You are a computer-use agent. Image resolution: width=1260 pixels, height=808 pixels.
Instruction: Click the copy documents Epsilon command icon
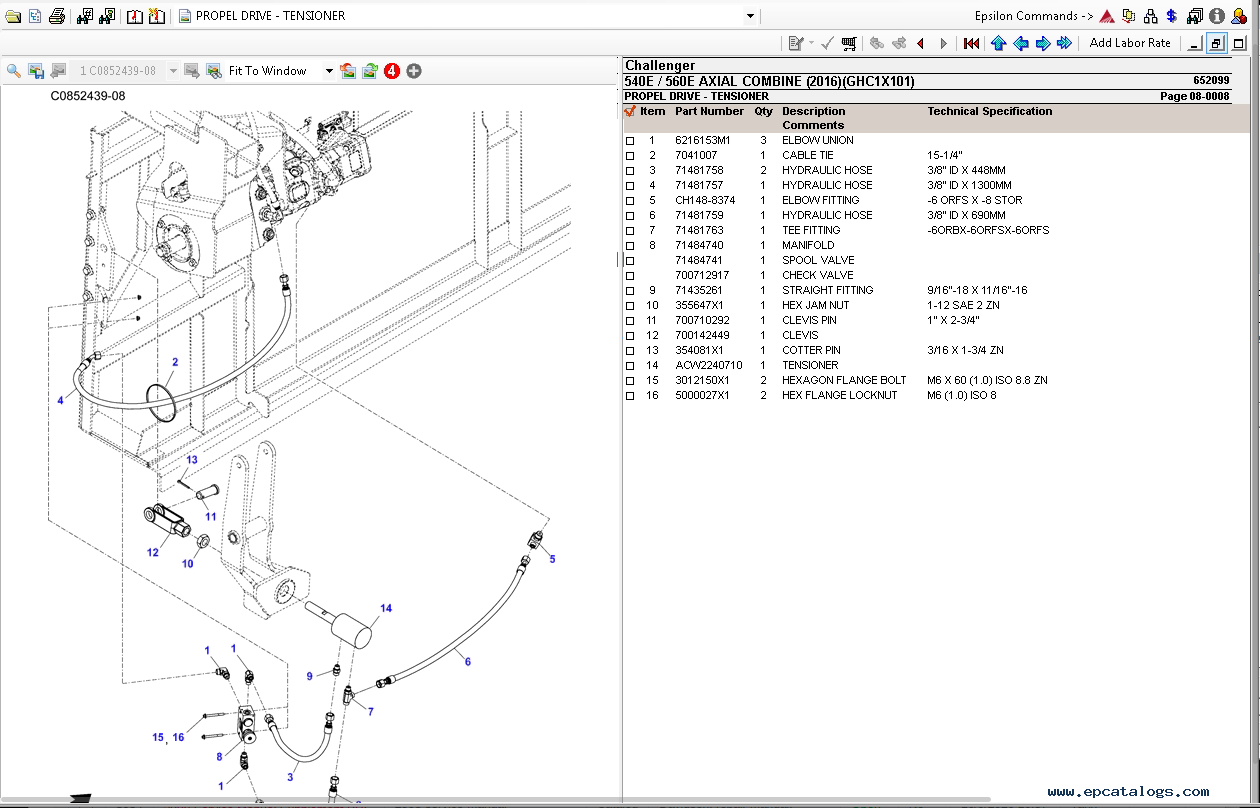1129,16
